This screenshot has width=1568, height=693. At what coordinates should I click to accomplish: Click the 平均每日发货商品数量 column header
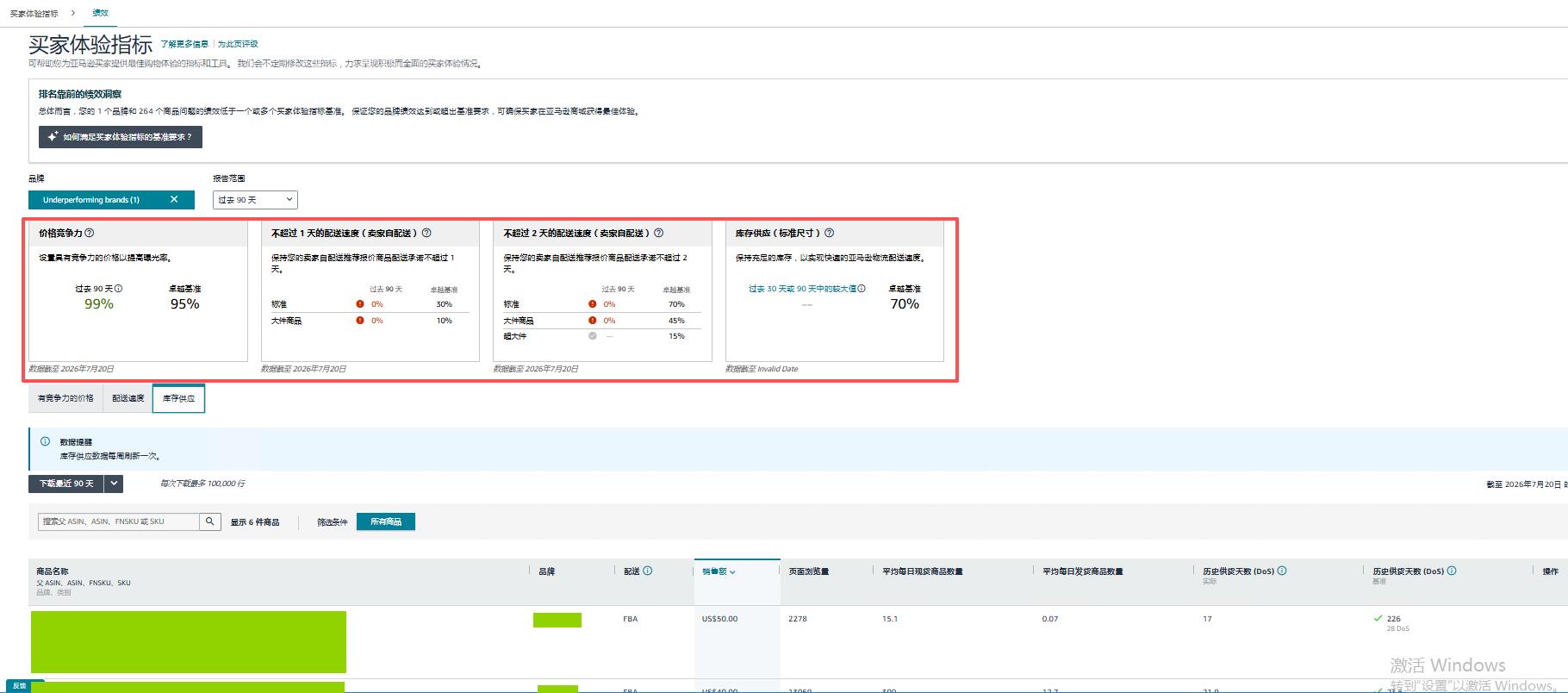(1083, 571)
